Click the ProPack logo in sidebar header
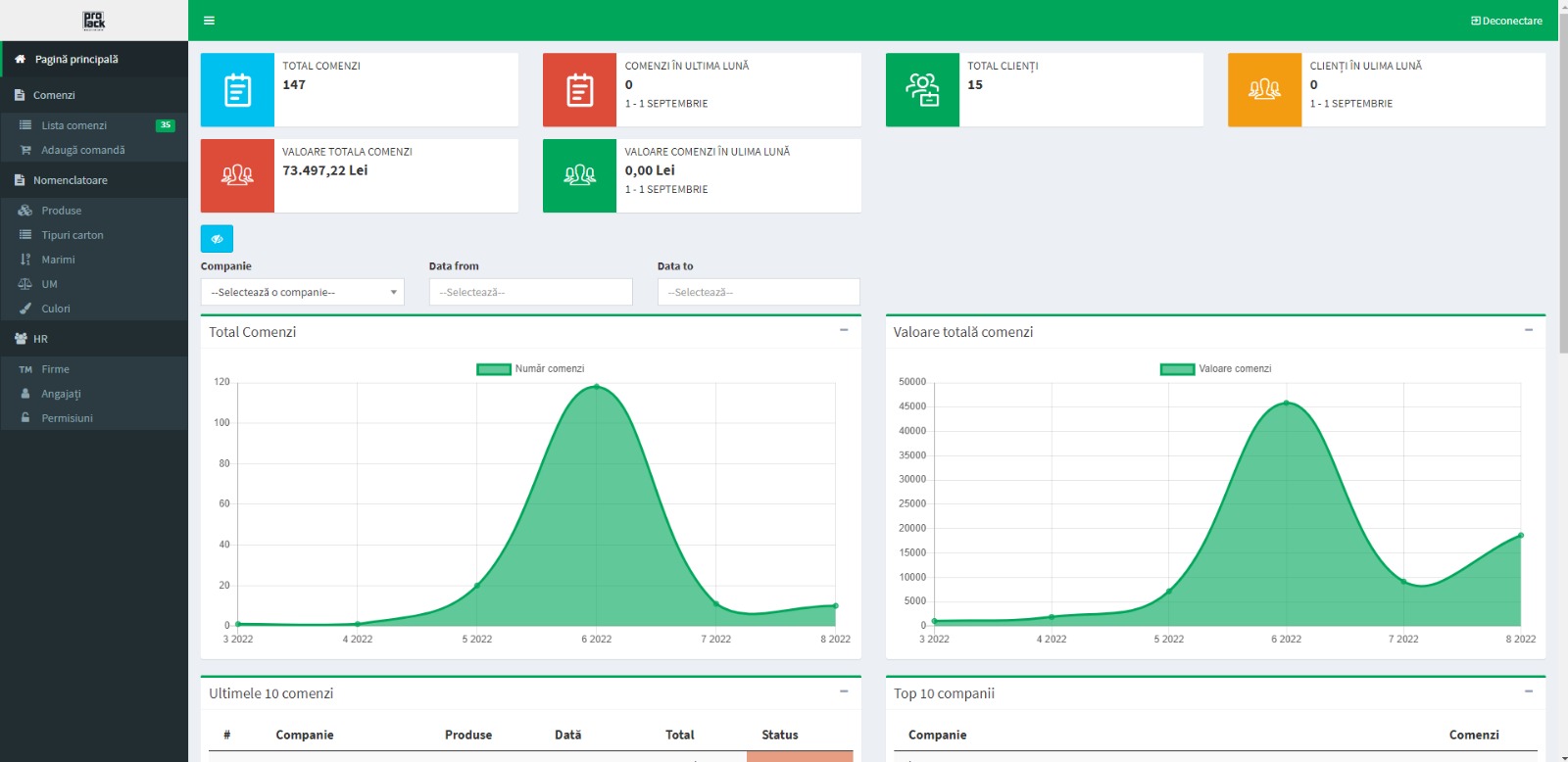This screenshot has width=1568, height=762. [94, 21]
